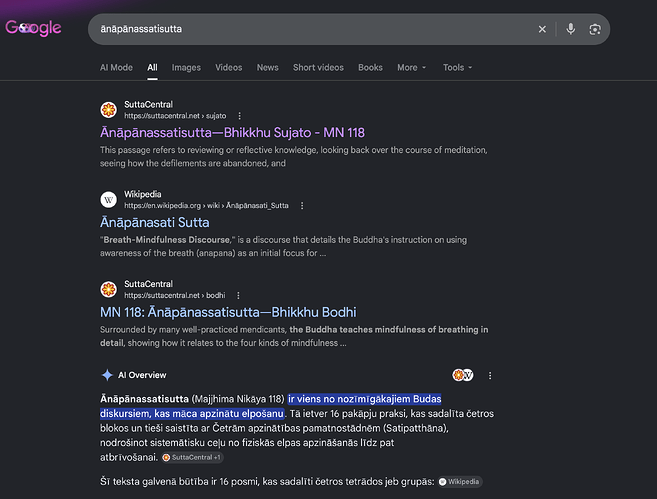Click the AI Overview sparkle icon
This screenshot has width=657, height=499.
tap(107, 375)
